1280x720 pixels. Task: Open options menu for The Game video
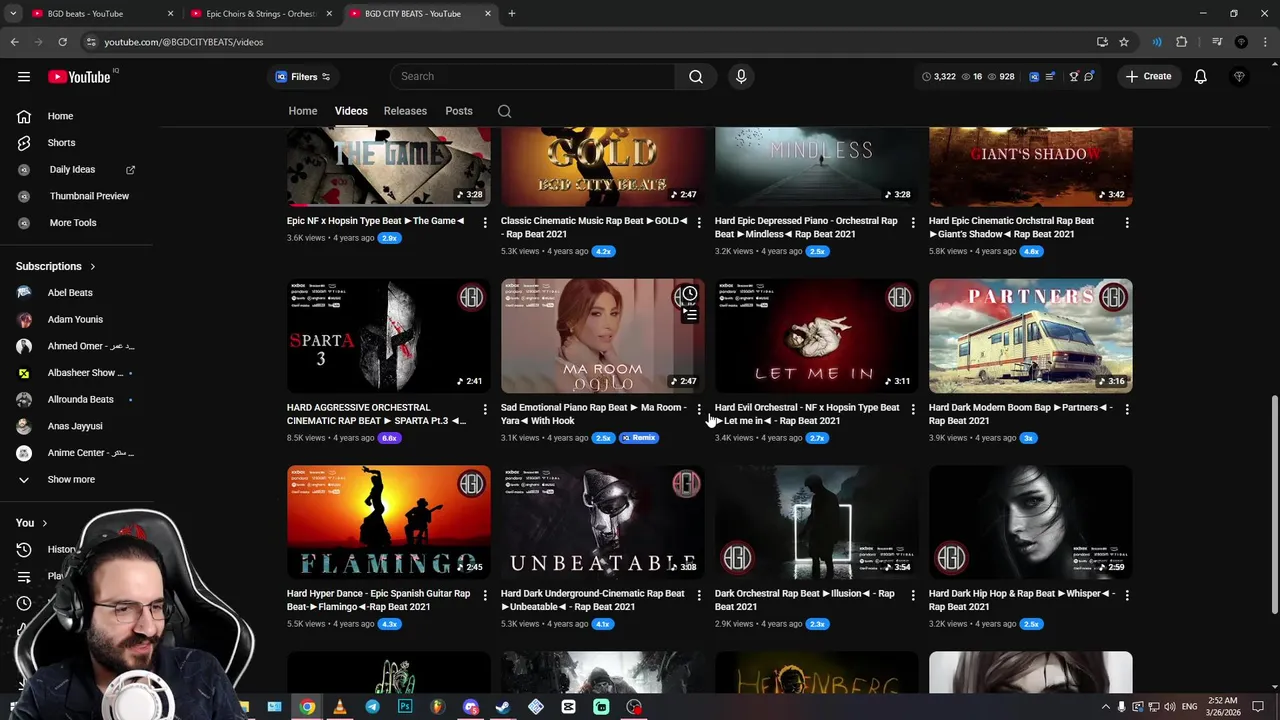pos(485,222)
